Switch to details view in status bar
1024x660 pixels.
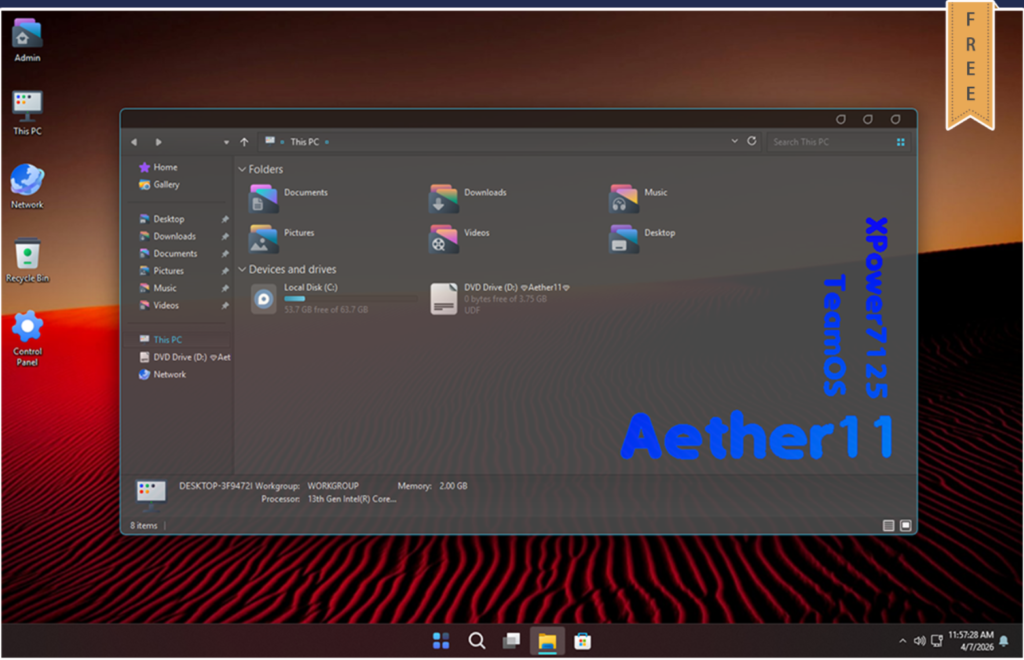(x=888, y=525)
